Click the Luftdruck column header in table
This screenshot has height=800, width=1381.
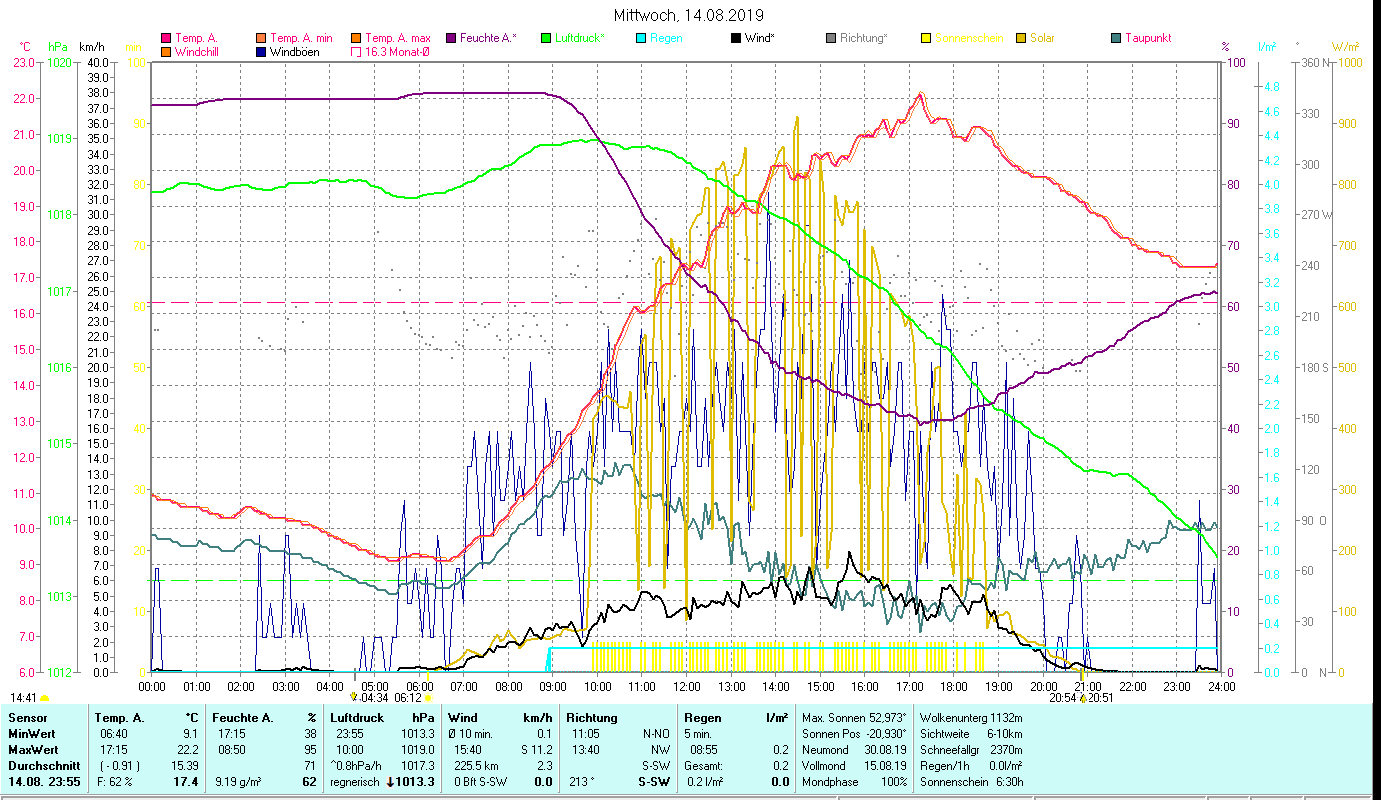[x=356, y=717]
